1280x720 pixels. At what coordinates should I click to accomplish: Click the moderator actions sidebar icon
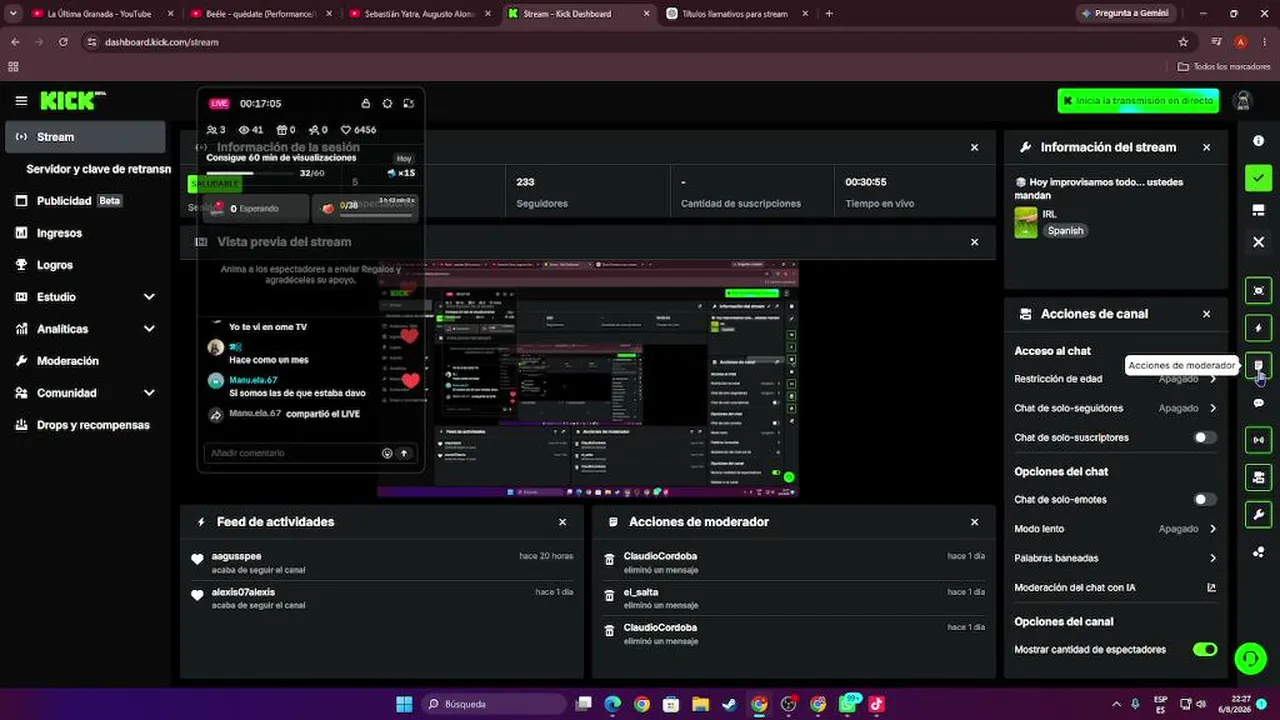pyautogui.click(x=1258, y=366)
